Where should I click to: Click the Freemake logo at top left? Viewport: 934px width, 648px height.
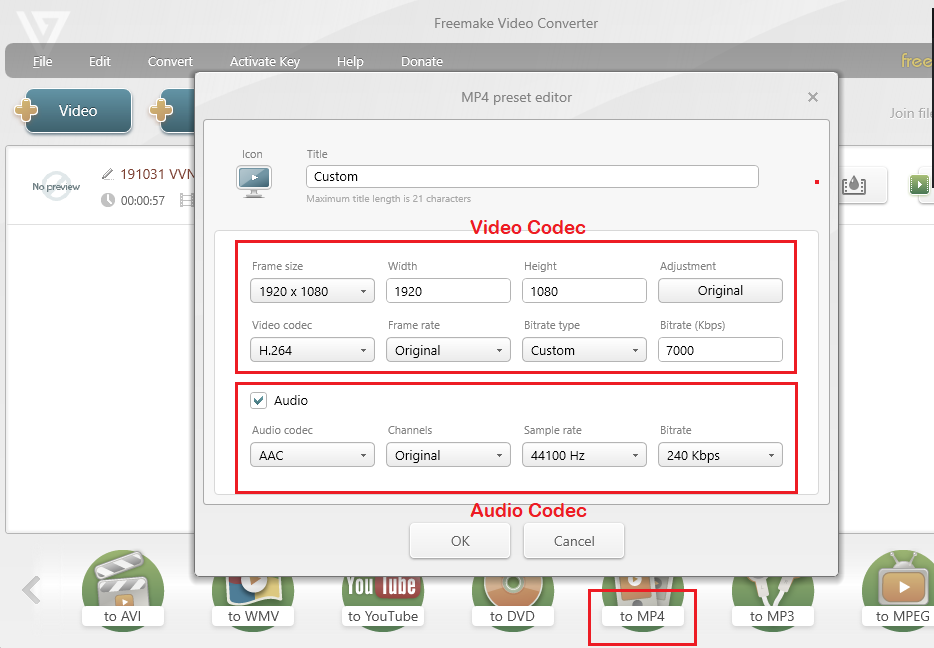click(x=43, y=29)
